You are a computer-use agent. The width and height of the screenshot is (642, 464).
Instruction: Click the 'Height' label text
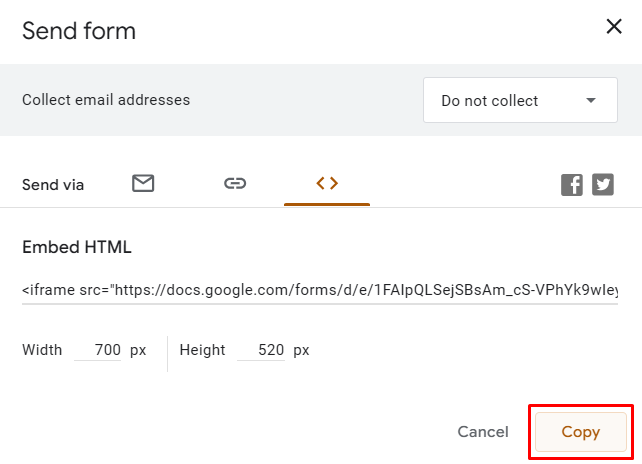click(x=202, y=350)
